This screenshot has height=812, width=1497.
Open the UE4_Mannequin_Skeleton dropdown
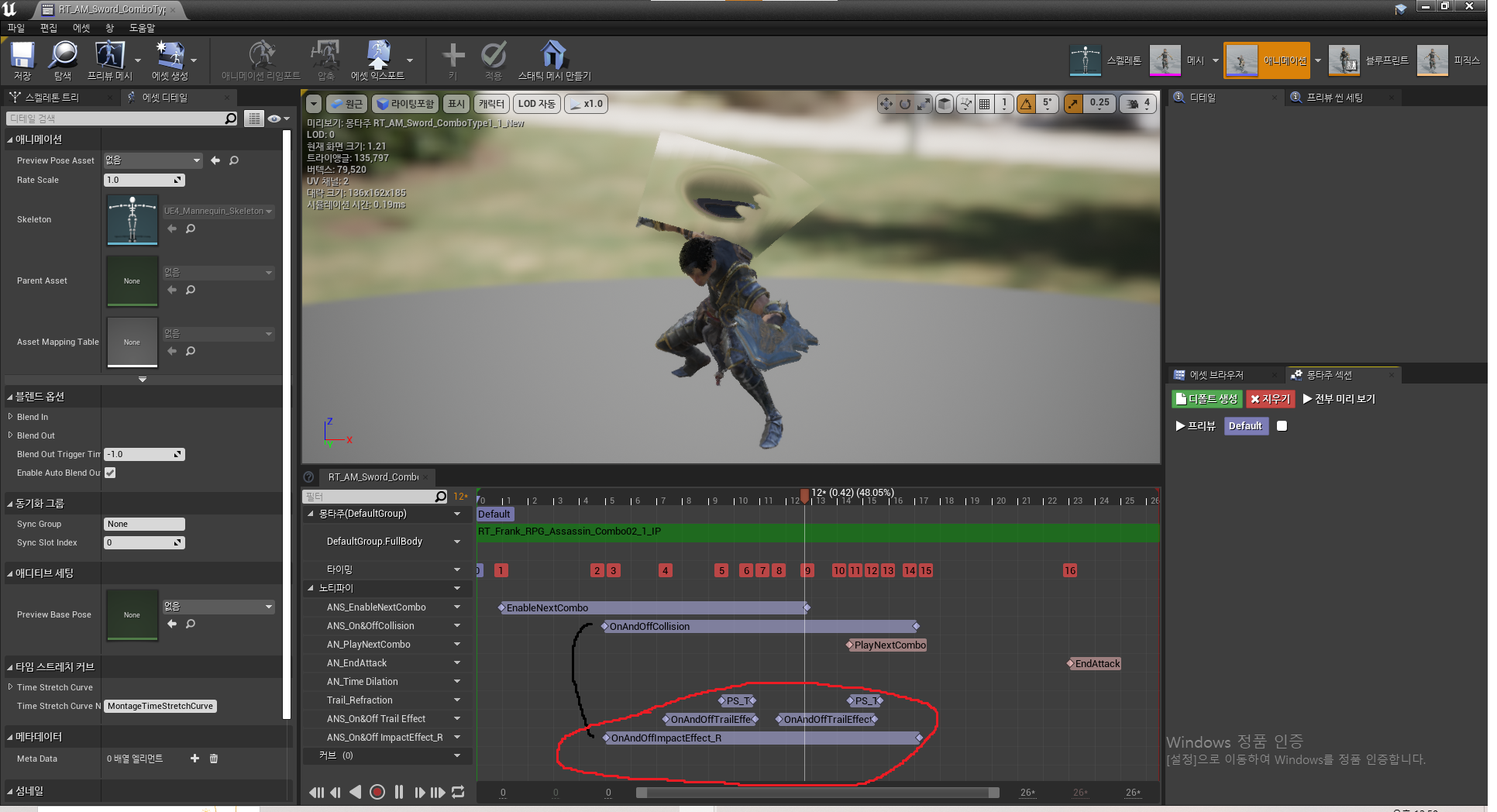pyautogui.click(x=218, y=211)
